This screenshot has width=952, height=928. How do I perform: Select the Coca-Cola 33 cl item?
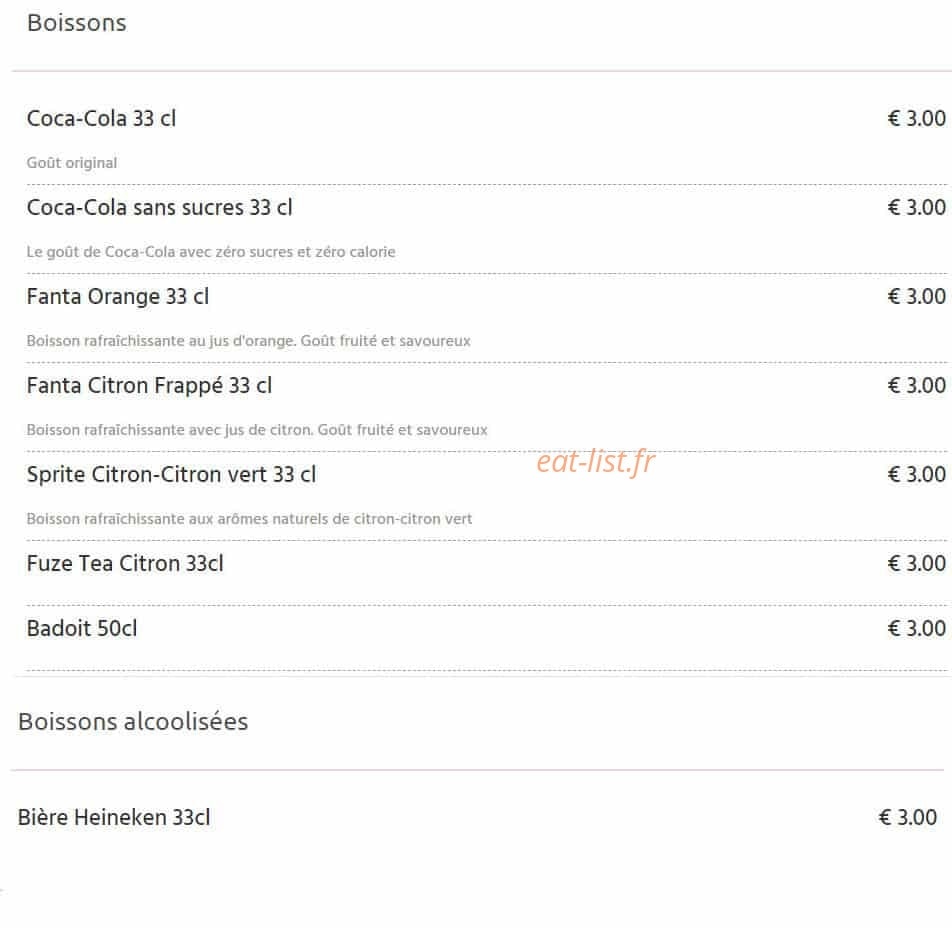click(x=101, y=118)
